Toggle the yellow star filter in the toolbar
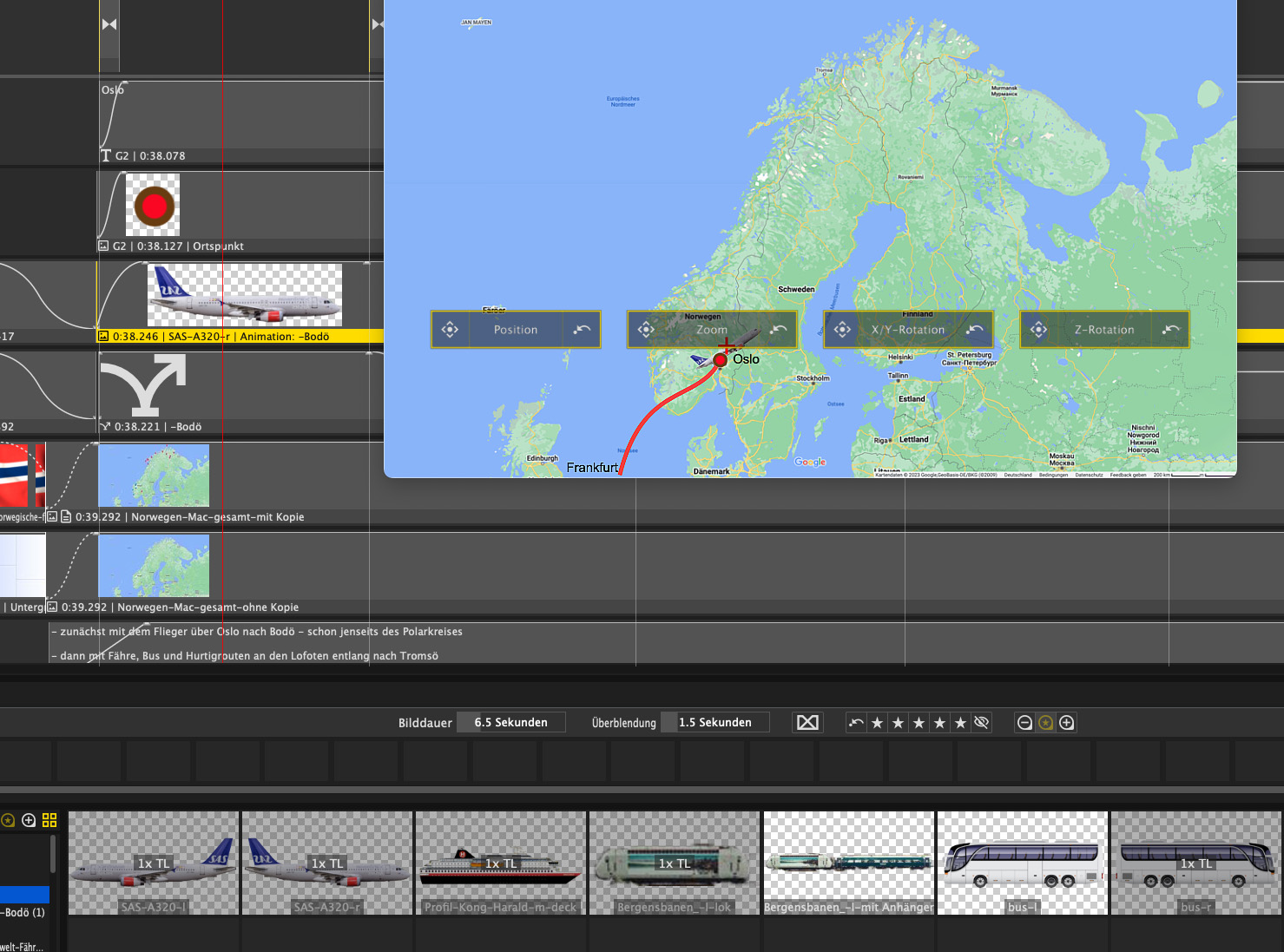The width and height of the screenshot is (1284, 952). tap(1046, 723)
